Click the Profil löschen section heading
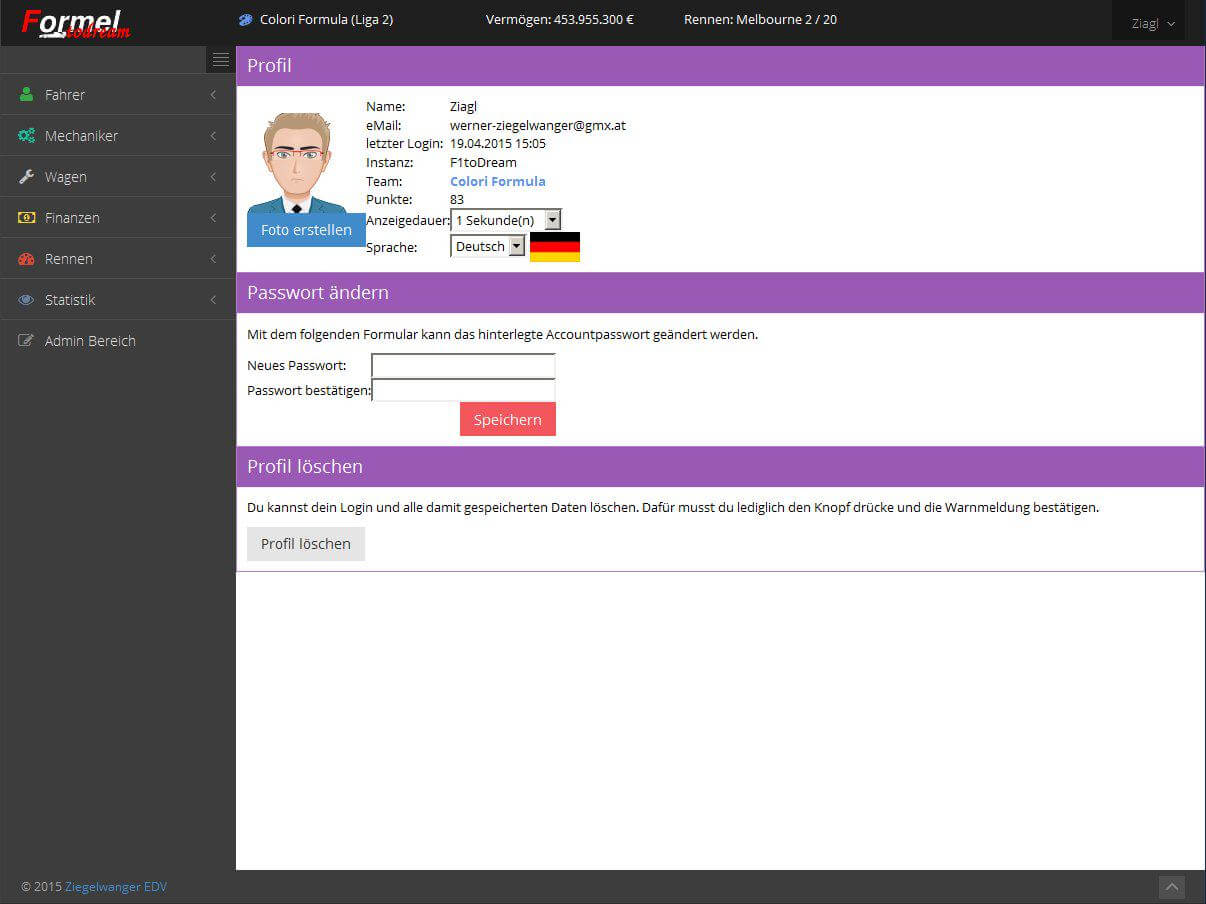This screenshot has width=1206, height=904. pyautogui.click(x=305, y=467)
